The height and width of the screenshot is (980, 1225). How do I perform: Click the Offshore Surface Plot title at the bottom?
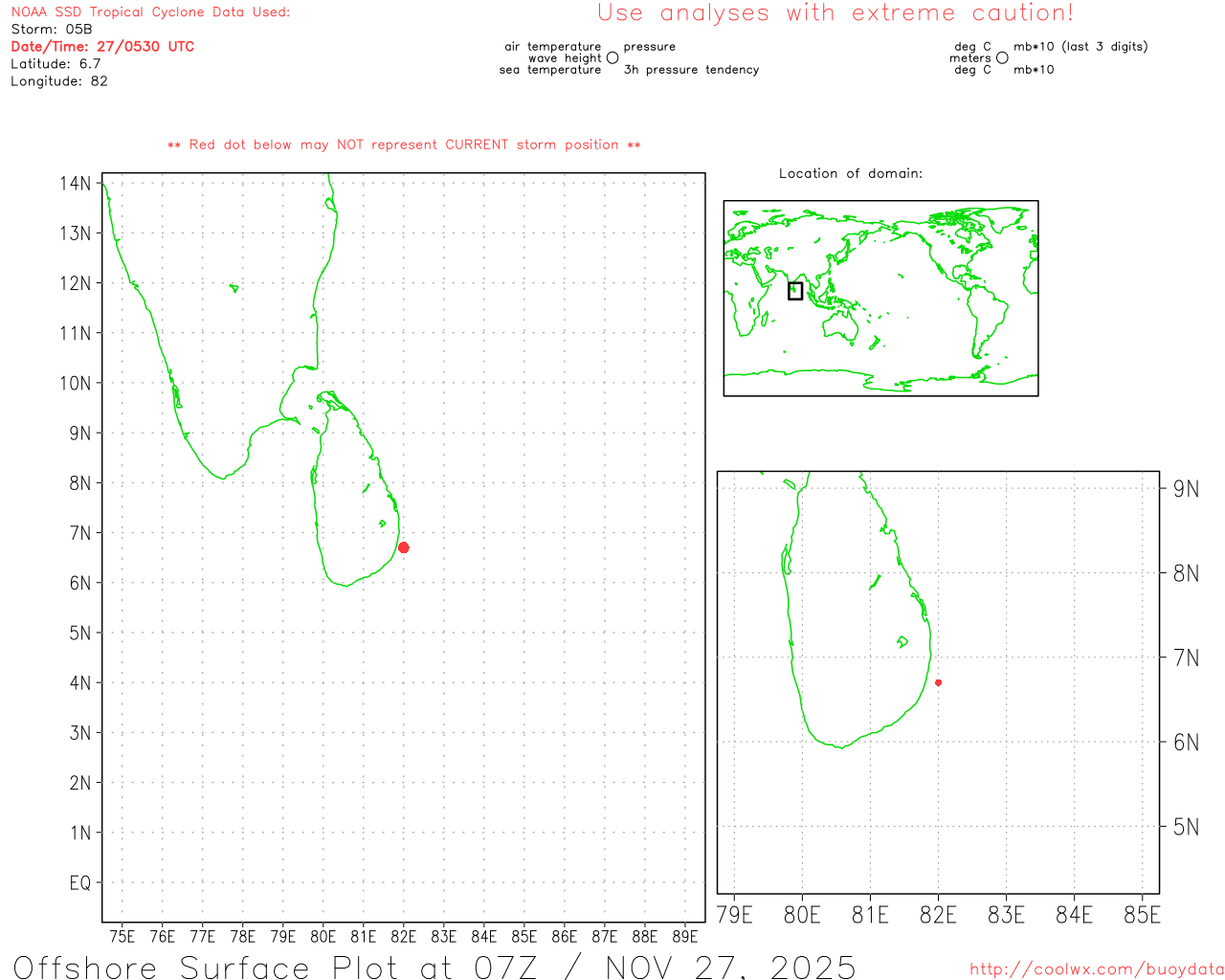pyautogui.click(x=434, y=967)
